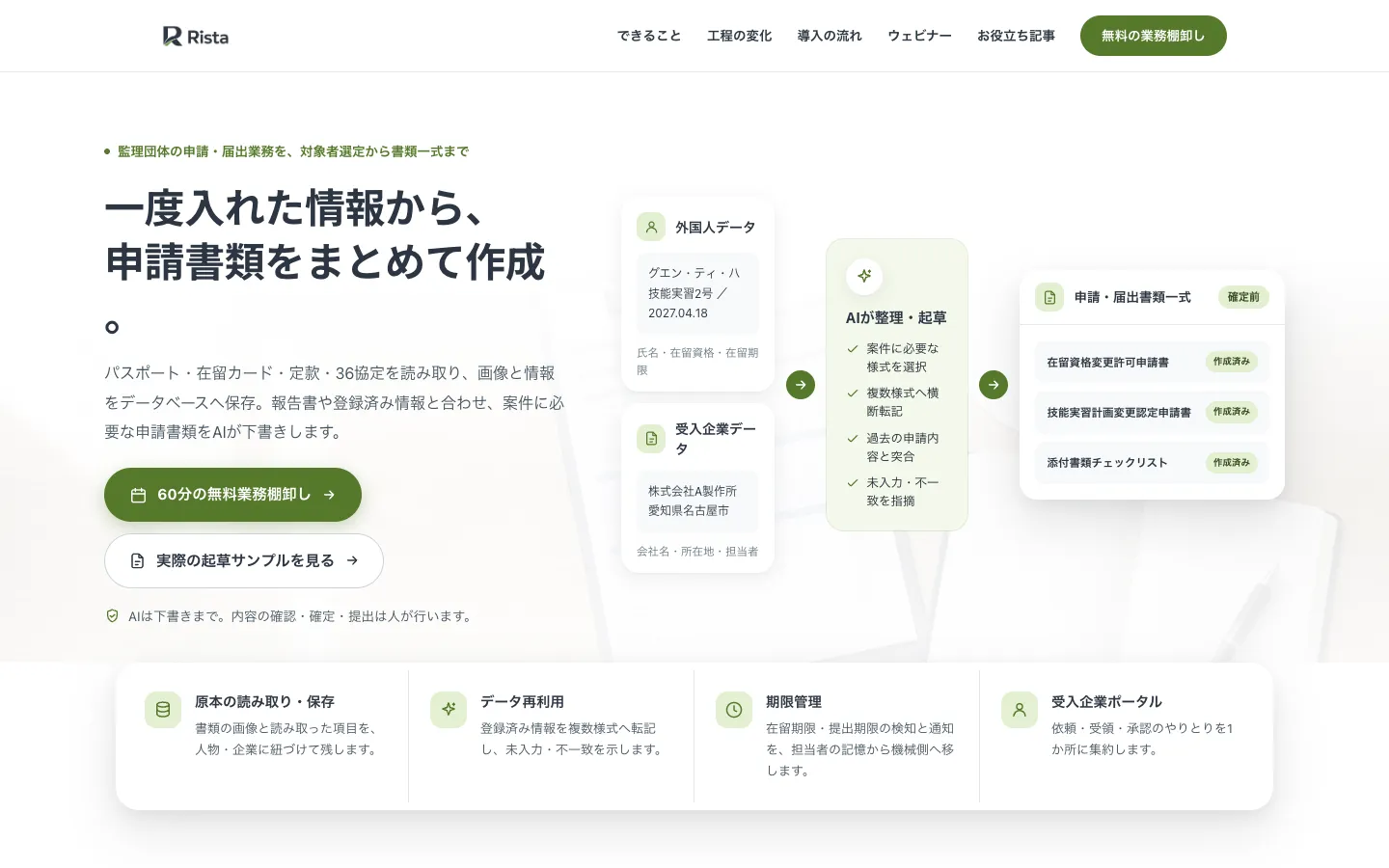Viewport: 1389px width, 868px height.
Task: Open the できること menu item
Action: (649, 36)
